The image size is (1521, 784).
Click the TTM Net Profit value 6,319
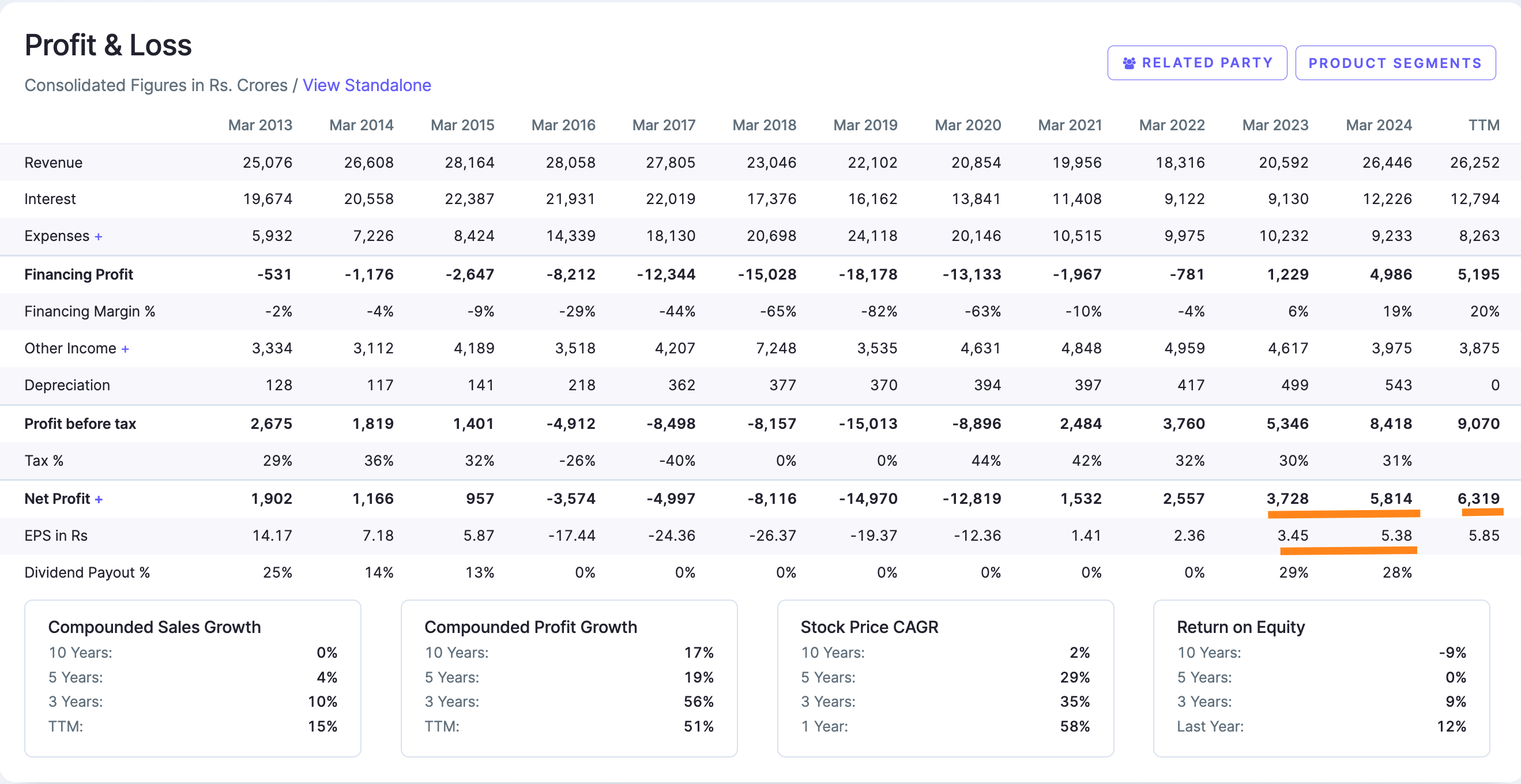click(x=1478, y=499)
